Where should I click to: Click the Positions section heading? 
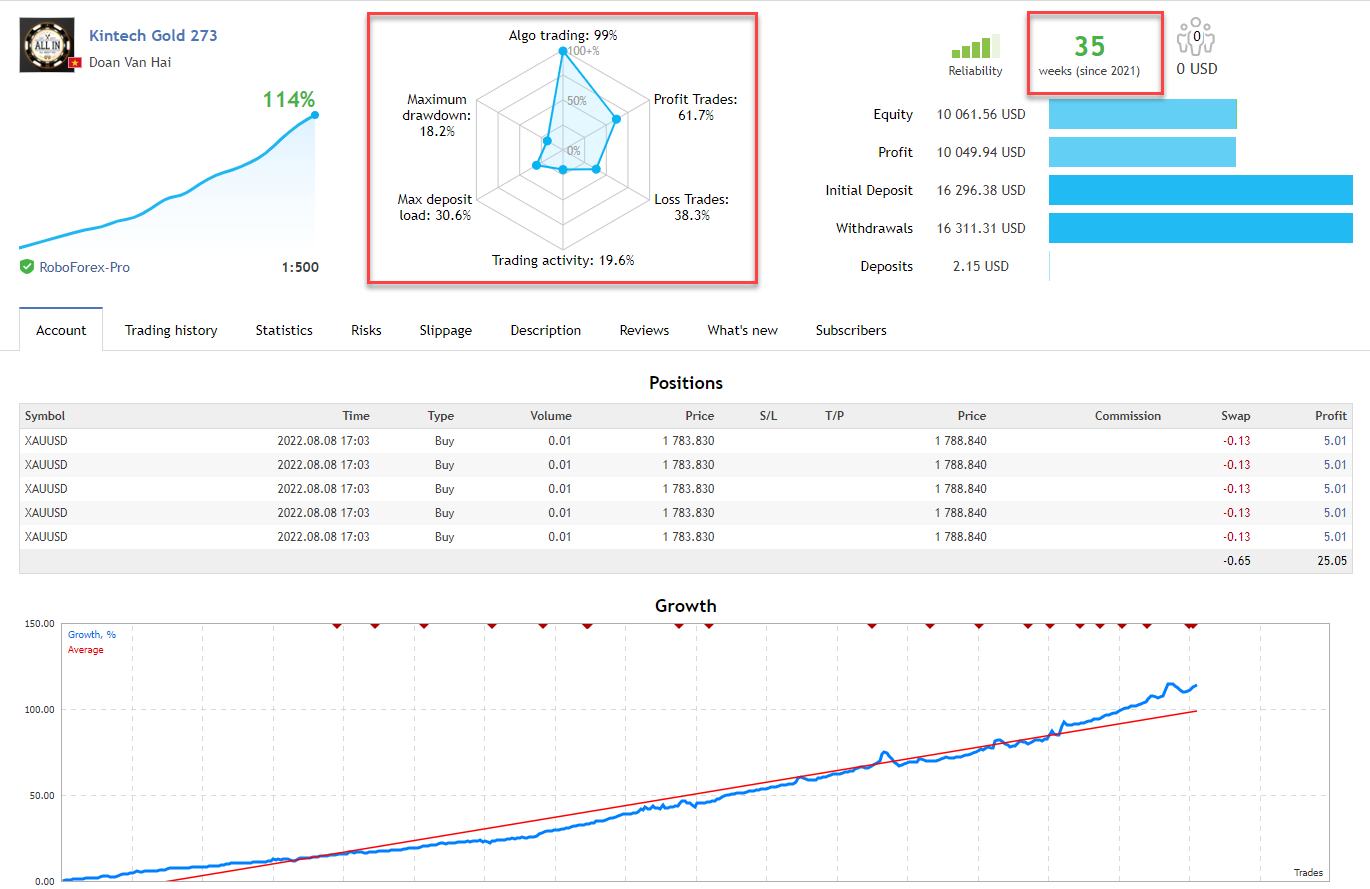click(685, 383)
